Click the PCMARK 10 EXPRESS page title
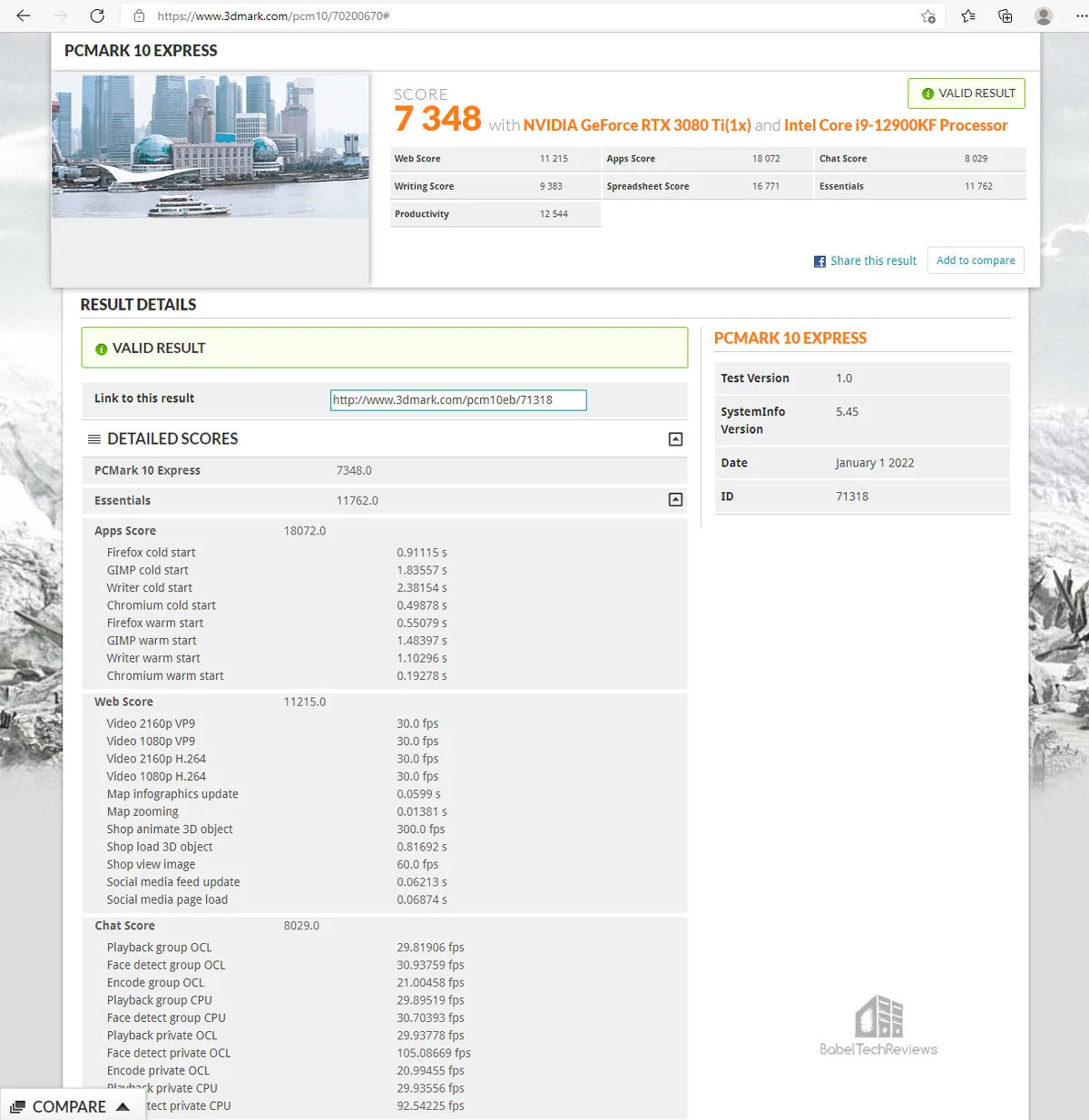This screenshot has height=1120, width=1089. [x=141, y=51]
